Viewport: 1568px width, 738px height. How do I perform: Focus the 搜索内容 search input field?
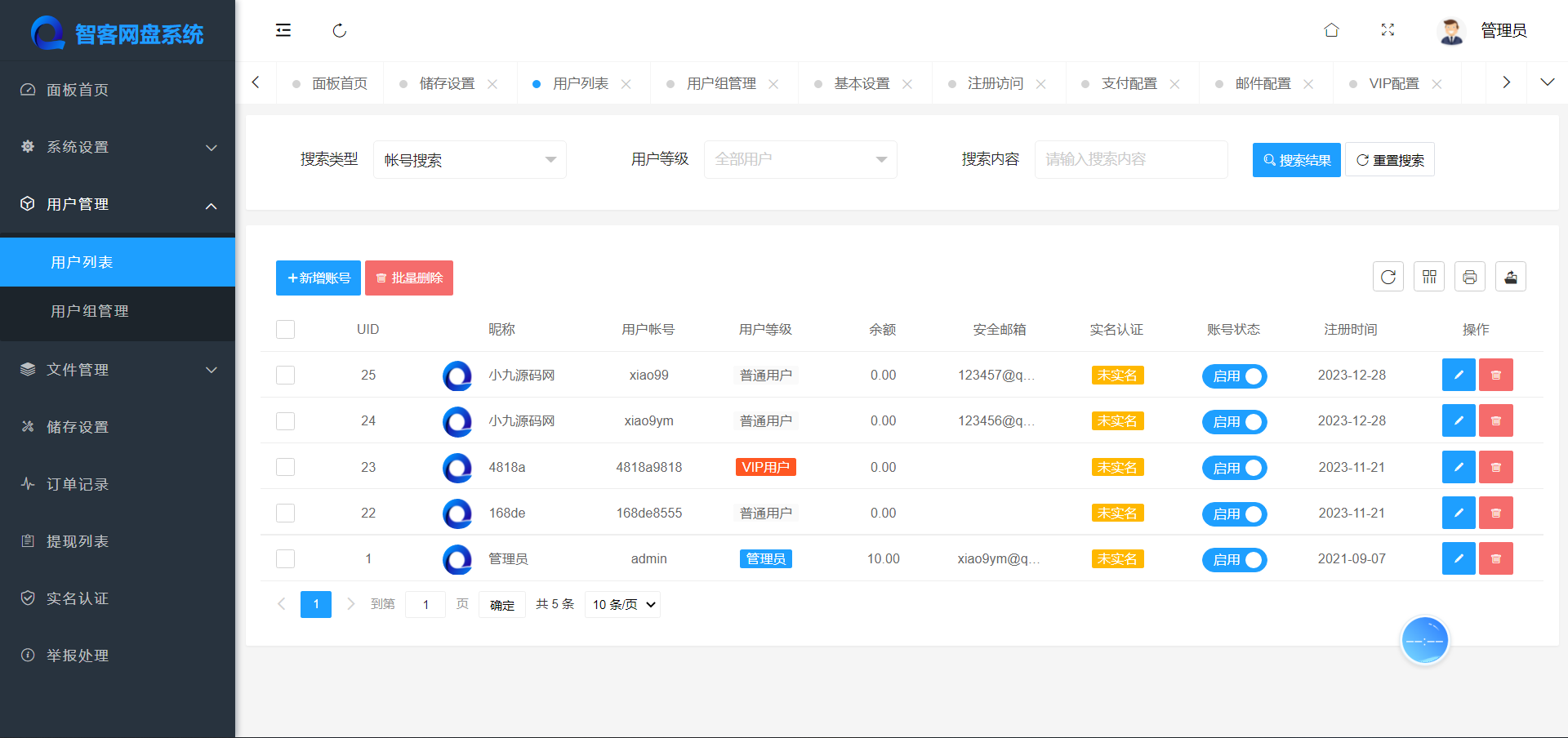coord(1131,159)
